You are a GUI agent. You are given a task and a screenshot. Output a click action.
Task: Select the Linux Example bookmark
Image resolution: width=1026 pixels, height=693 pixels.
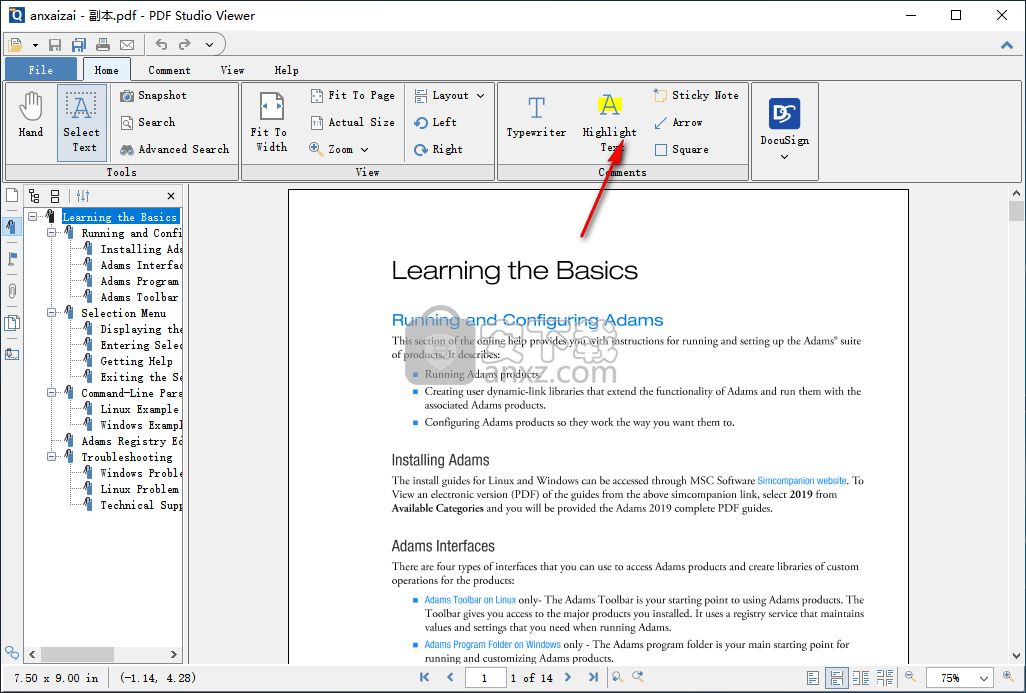(139, 409)
